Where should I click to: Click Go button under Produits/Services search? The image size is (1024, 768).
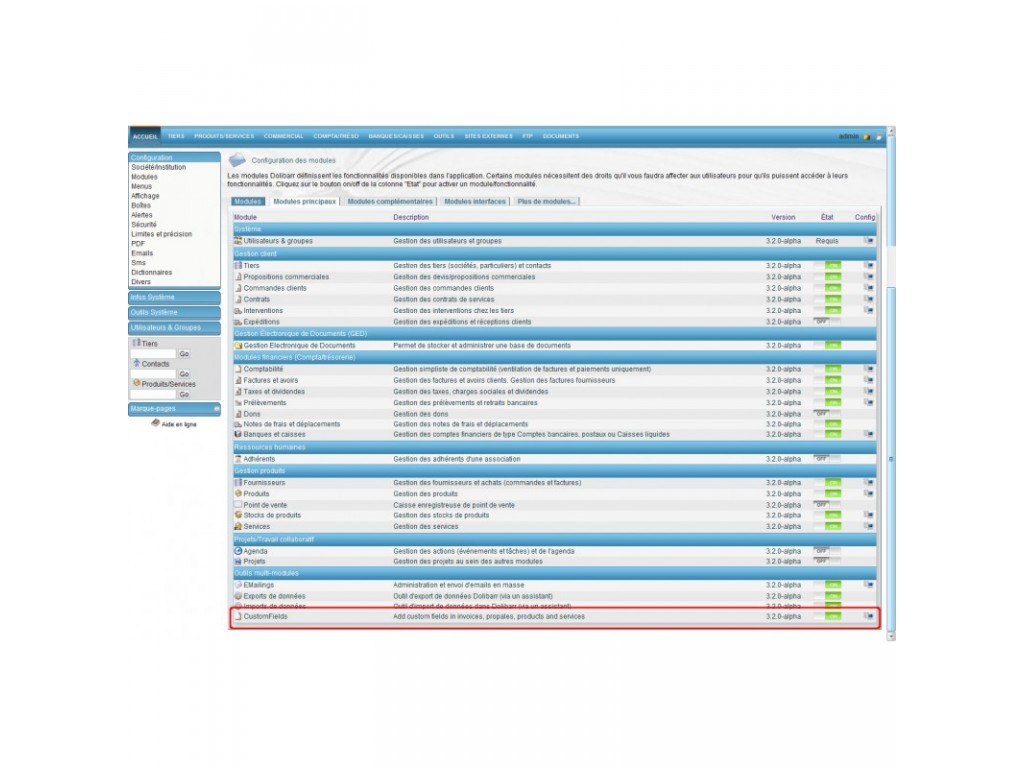point(184,394)
